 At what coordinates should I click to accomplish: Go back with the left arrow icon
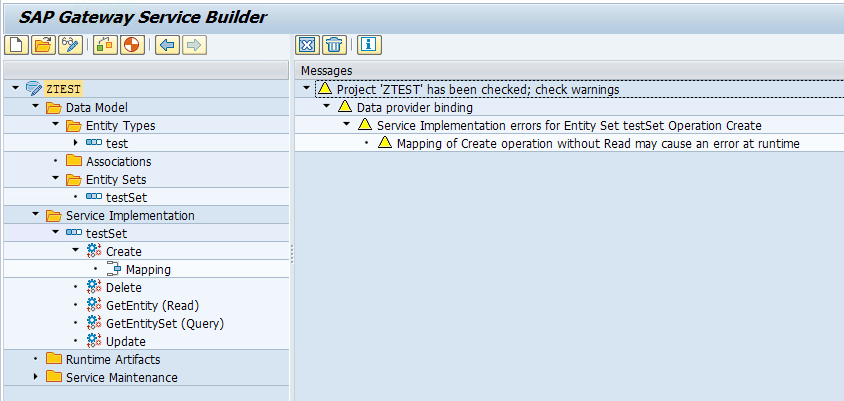(167, 45)
